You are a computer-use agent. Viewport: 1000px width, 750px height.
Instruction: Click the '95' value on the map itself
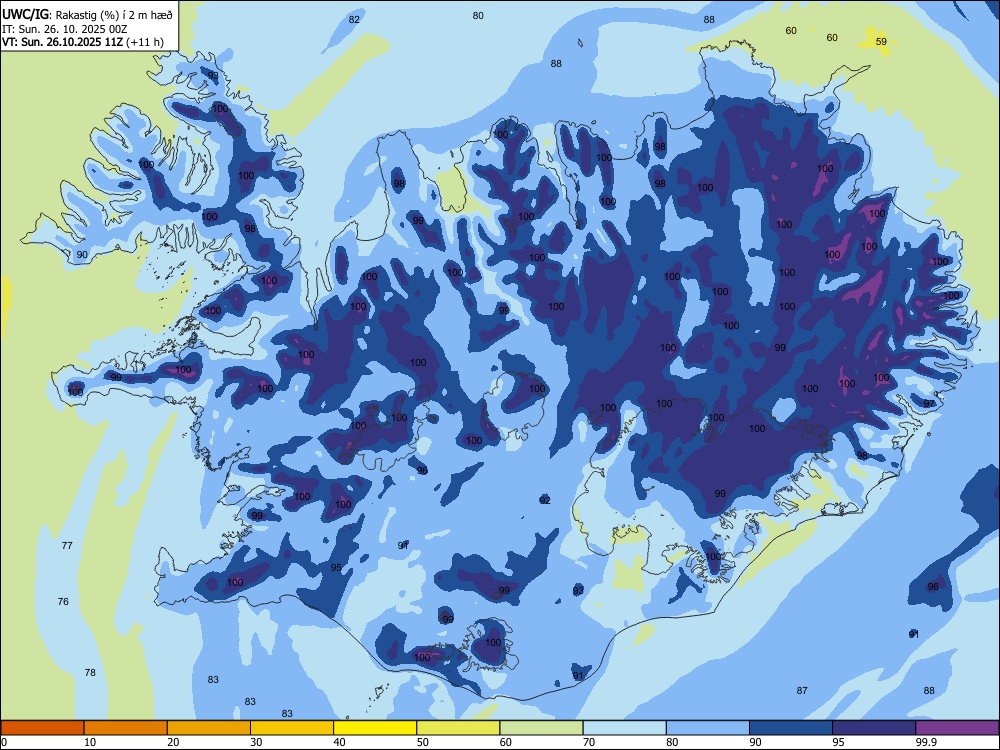click(336, 568)
